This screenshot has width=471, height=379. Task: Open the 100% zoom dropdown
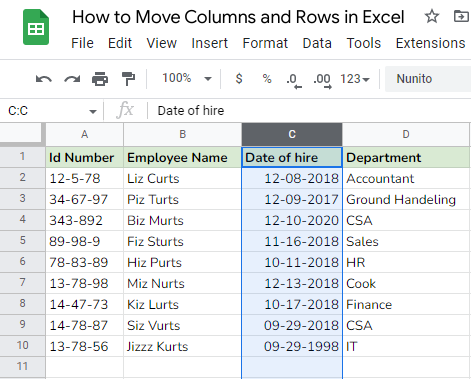[x=187, y=79]
